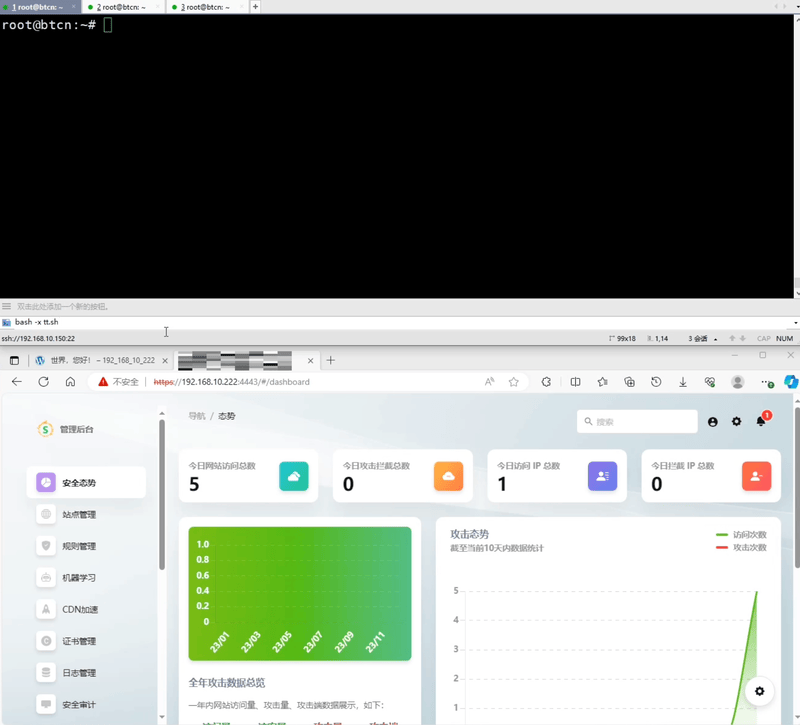Viewport: 800px width, 725px height.
Task: Toggle split screen icon in browser
Action: (575, 382)
